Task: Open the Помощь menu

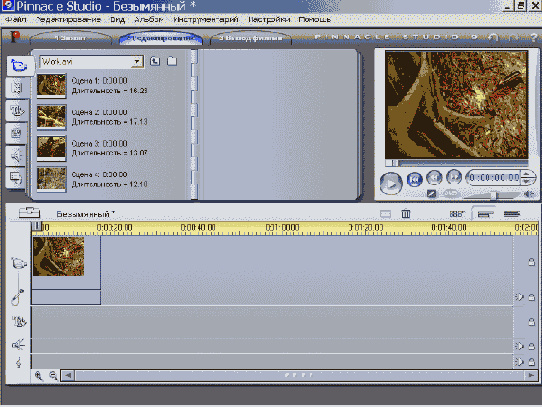Action: tap(315, 20)
